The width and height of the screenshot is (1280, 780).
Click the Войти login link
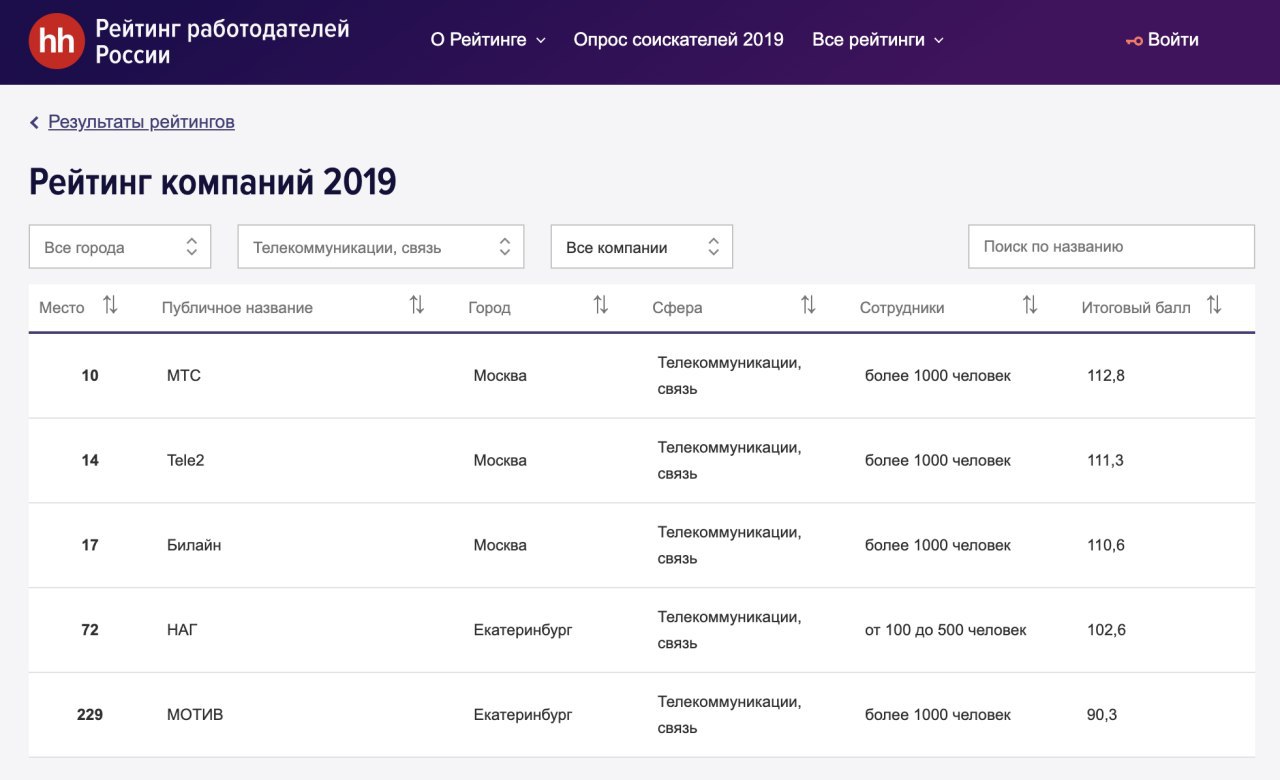1173,40
